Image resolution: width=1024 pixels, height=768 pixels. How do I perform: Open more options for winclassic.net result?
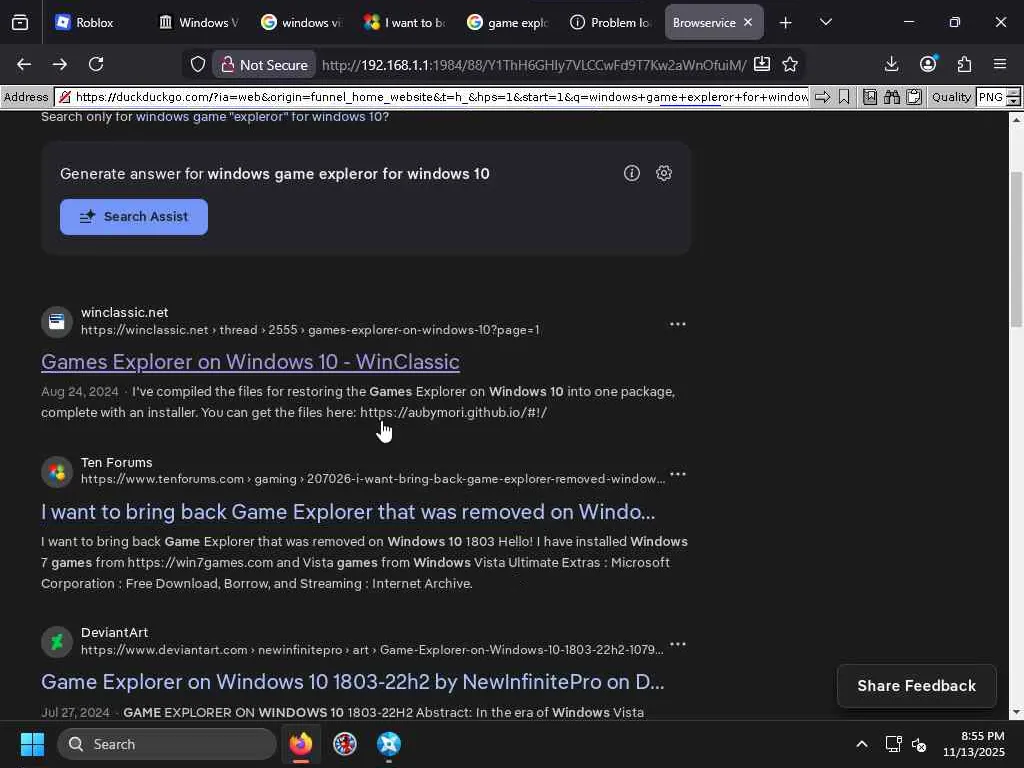(678, 324)
